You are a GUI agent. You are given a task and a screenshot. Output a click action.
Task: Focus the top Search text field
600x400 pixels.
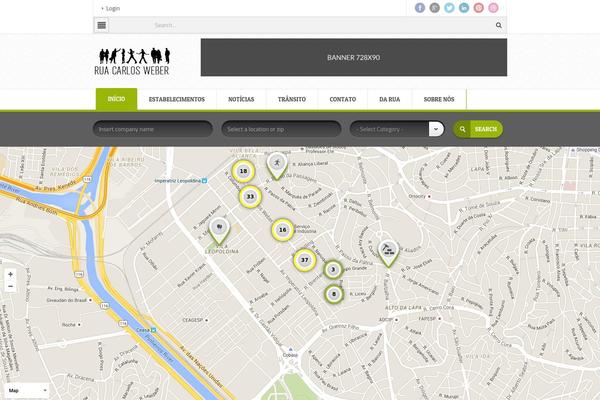tap(302, 25)
